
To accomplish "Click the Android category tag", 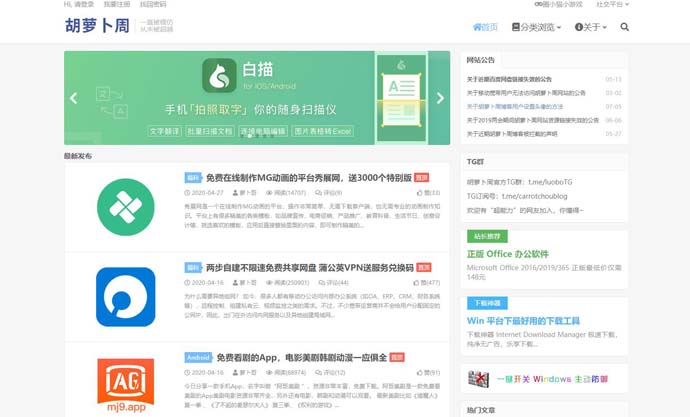I will click(198, 357).
